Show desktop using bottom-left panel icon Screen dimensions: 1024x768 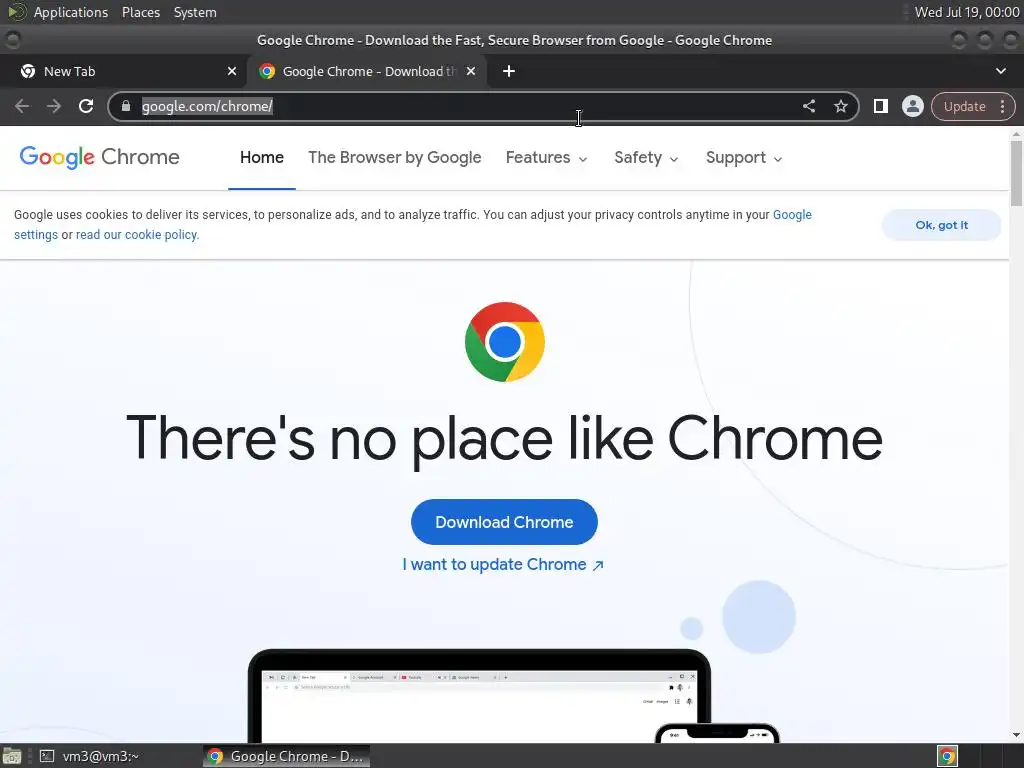click(x=12, y=756)
